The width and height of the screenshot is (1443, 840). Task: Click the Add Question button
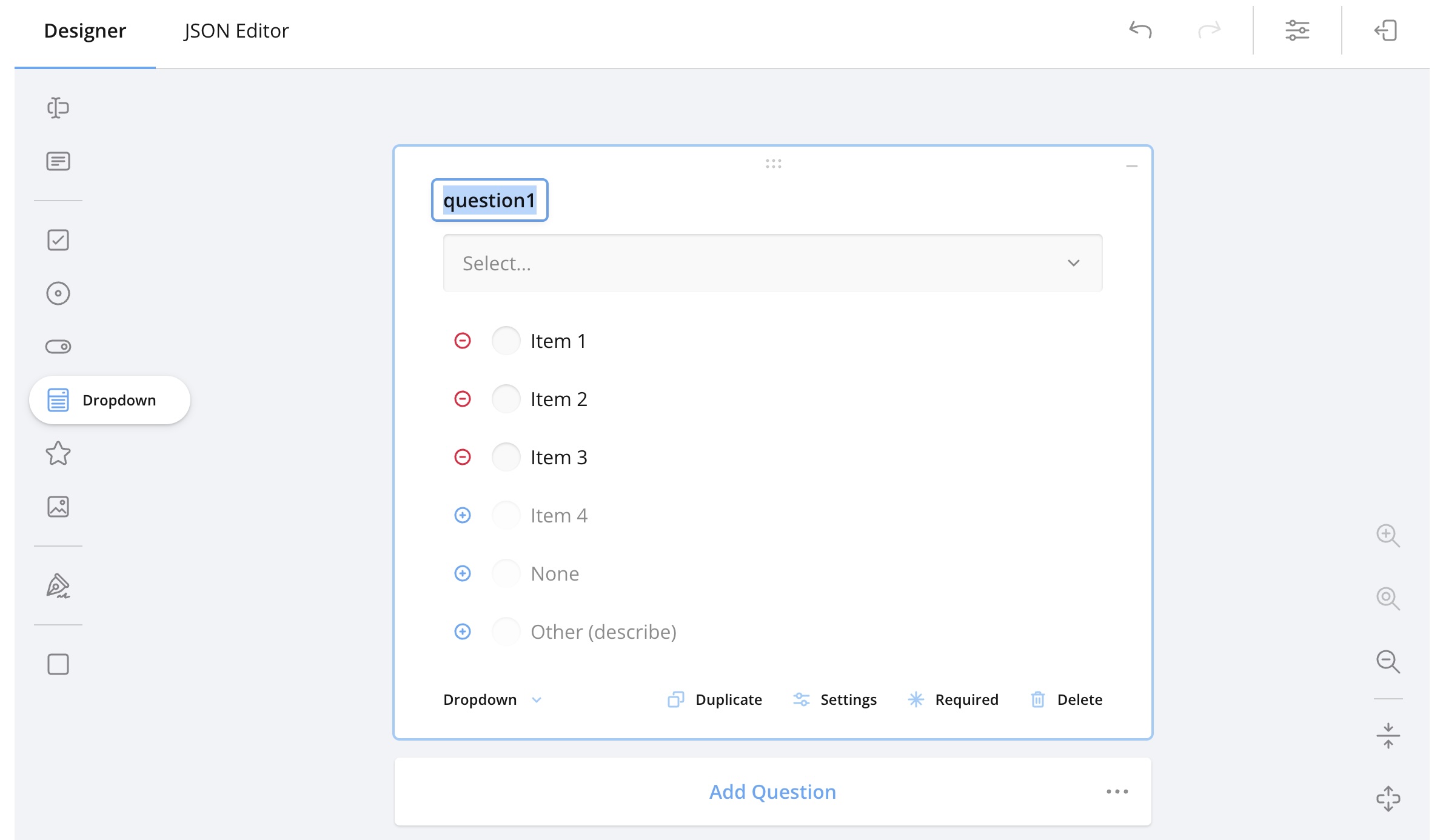point(772,792)
